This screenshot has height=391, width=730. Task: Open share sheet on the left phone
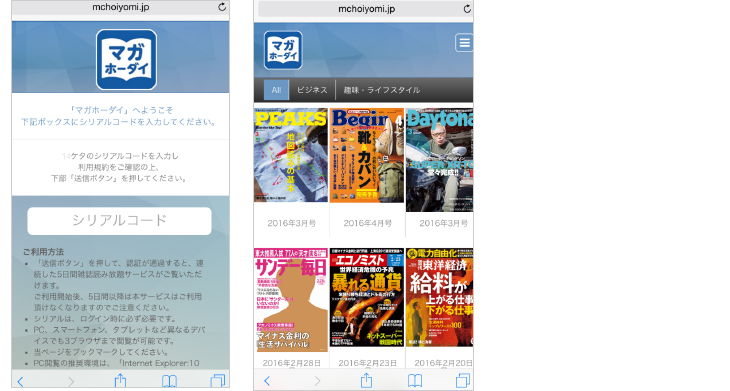tap(121, 380)
